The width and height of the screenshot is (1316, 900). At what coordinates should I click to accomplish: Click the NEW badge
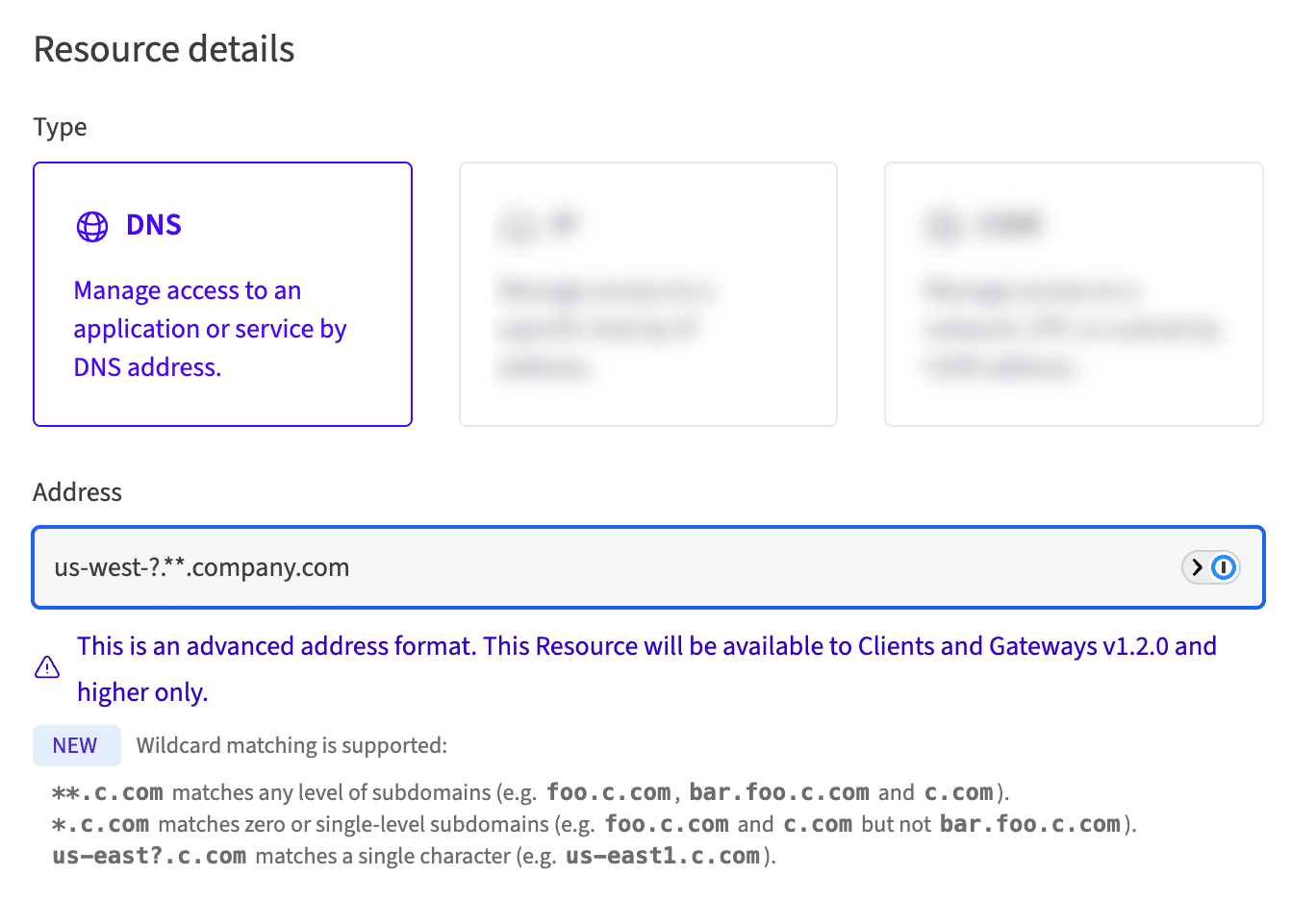pos(76,745)
